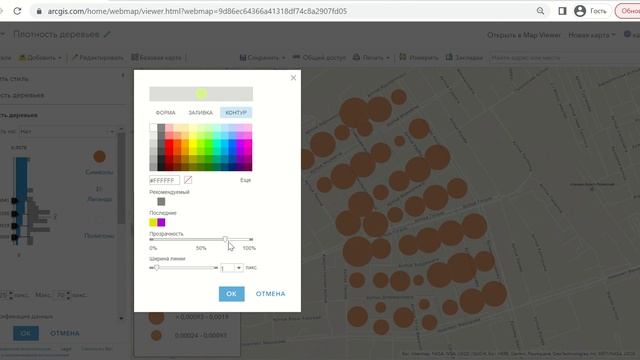Select white in the color palette
This screenshot has height=360, width=640.
[x=153, y=127]
